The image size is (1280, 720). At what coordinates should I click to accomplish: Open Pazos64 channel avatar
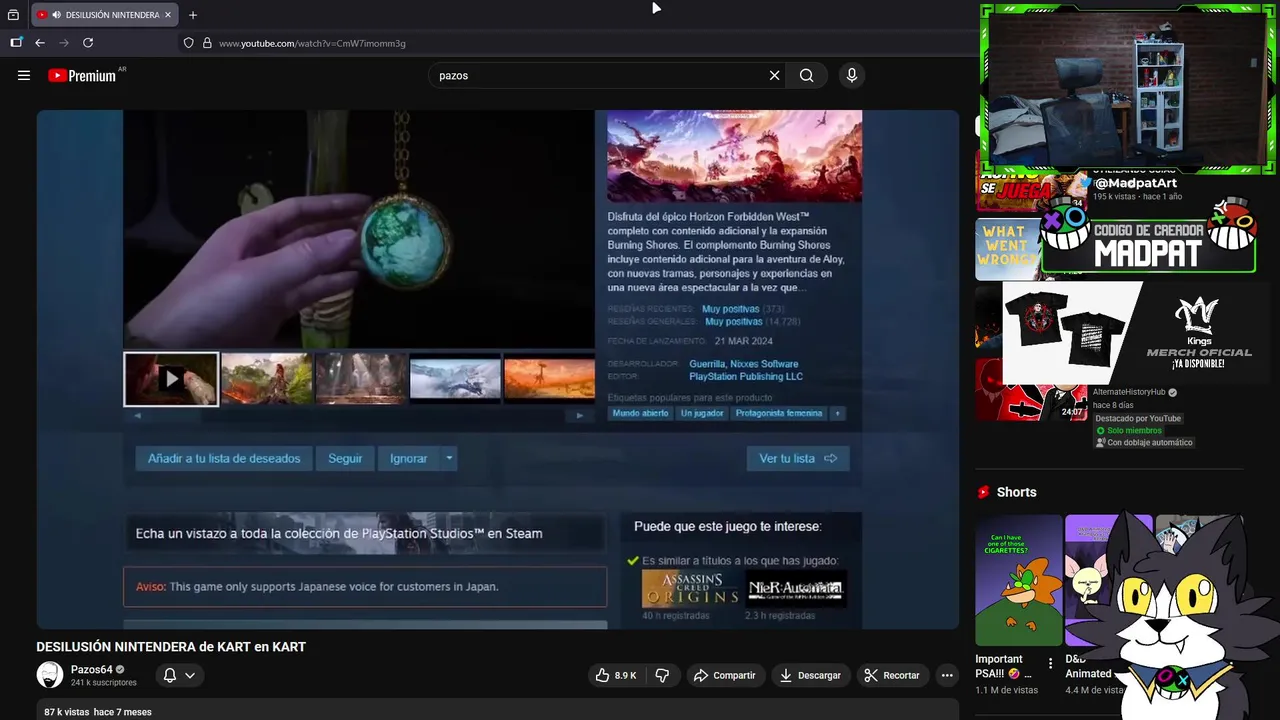[50, 675]
